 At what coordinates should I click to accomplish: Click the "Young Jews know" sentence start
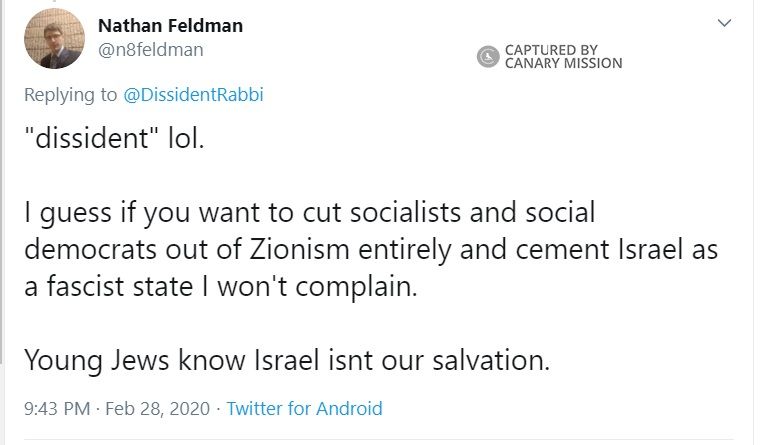point(118,360)
